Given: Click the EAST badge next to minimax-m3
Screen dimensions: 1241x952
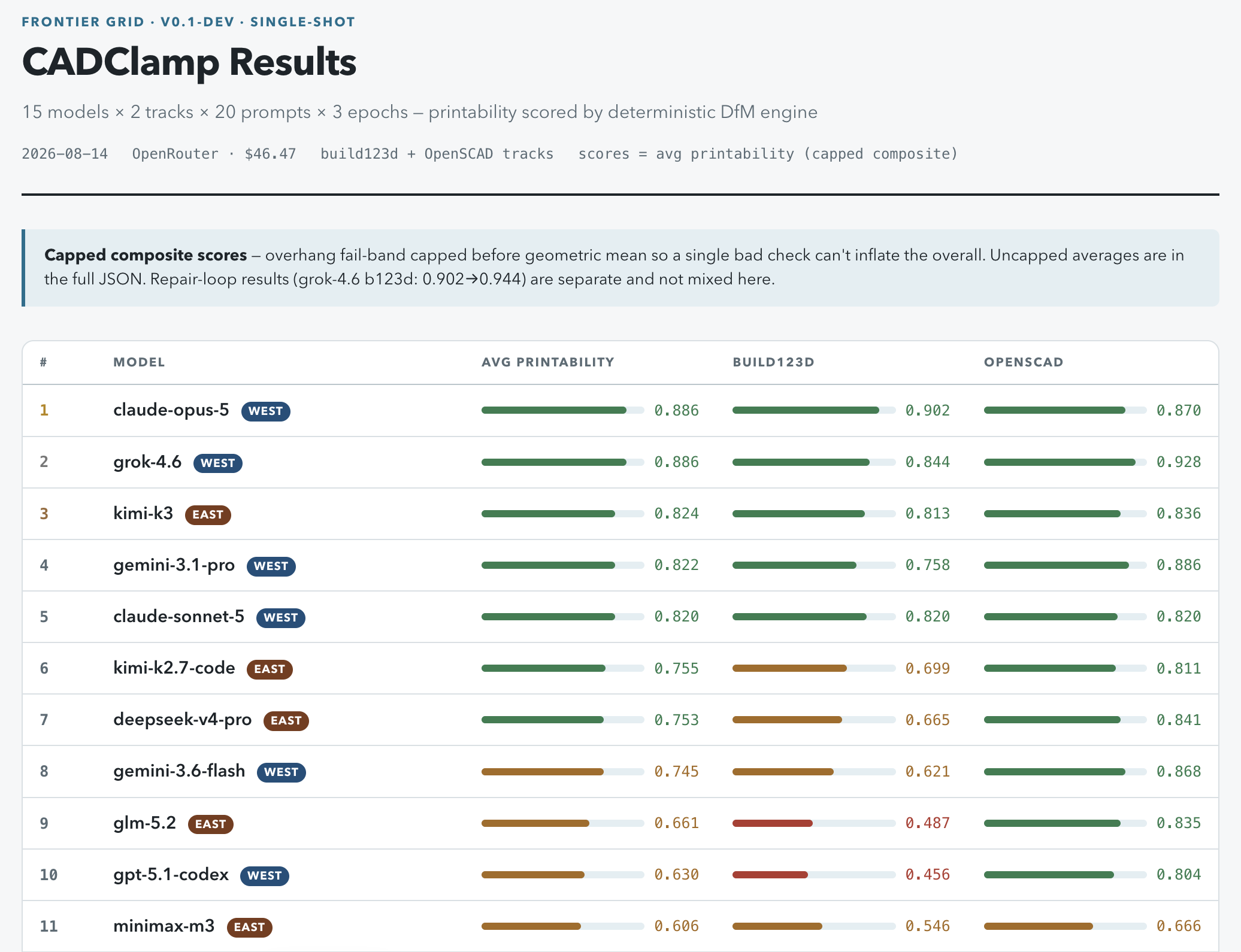Looking at the screenshot, I should point(249,927).
